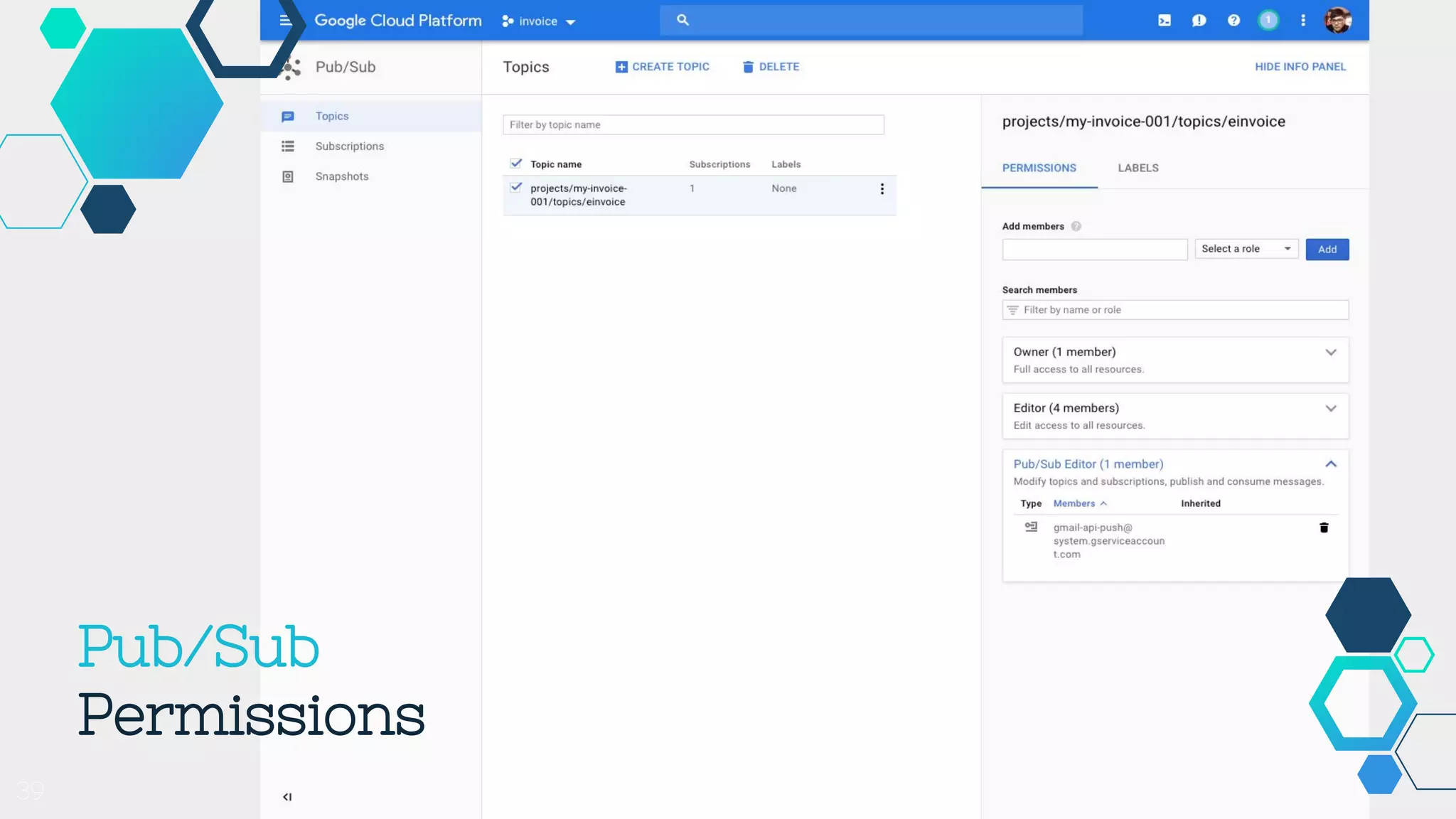This screenshot has height=819, width=1456.
Task: Switch to the LABELS tab
Action: (1137, 168)
